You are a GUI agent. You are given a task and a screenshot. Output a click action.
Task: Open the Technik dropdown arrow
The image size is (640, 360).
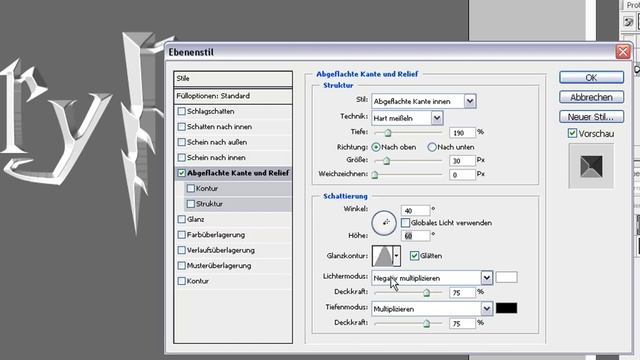437,118
